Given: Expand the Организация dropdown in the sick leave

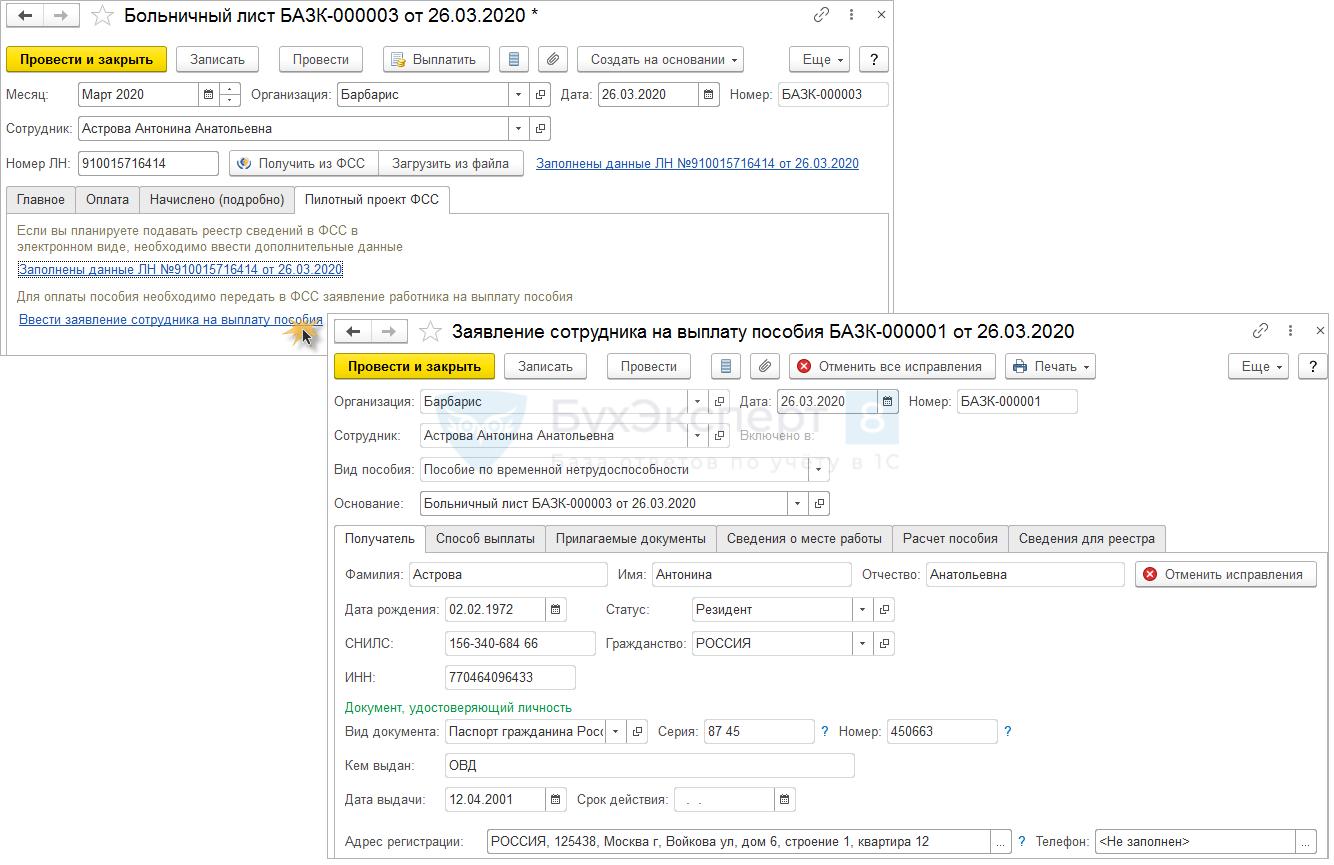Looking at the screenshot, I should pos(518,95).
